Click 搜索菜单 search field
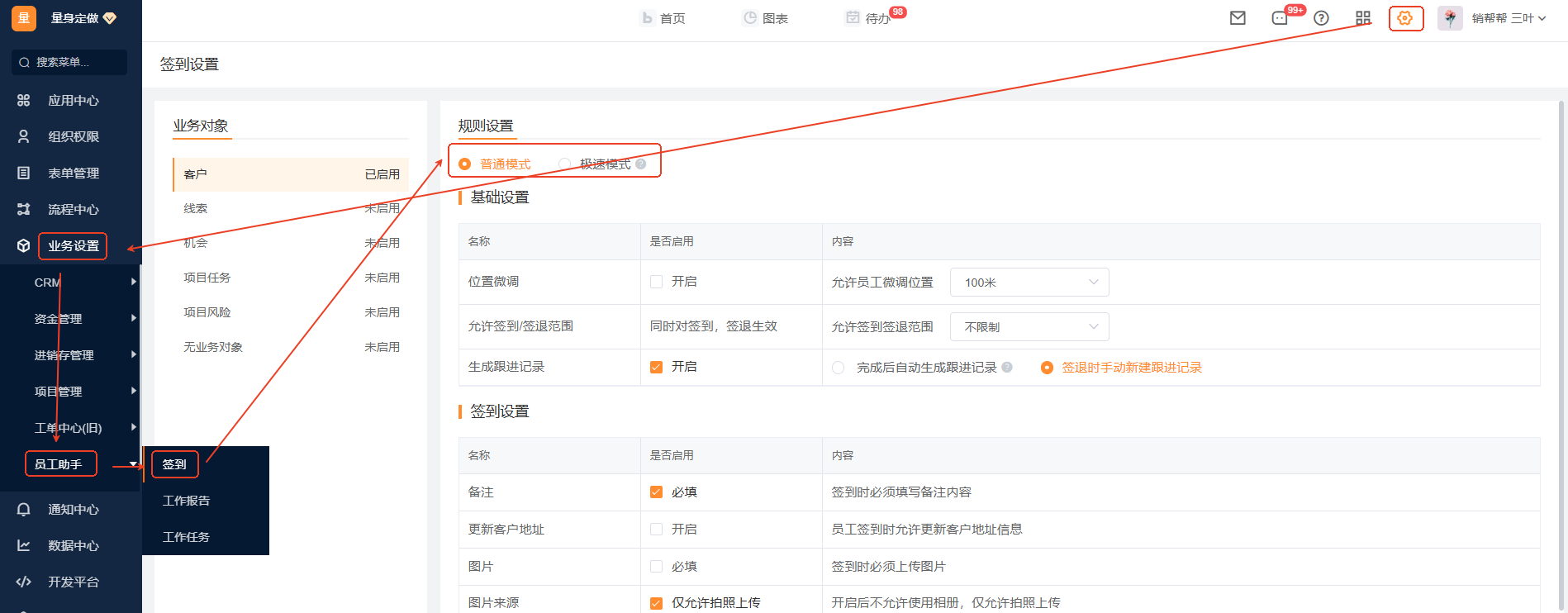The image size is (1568, 613). coord(69,62)
